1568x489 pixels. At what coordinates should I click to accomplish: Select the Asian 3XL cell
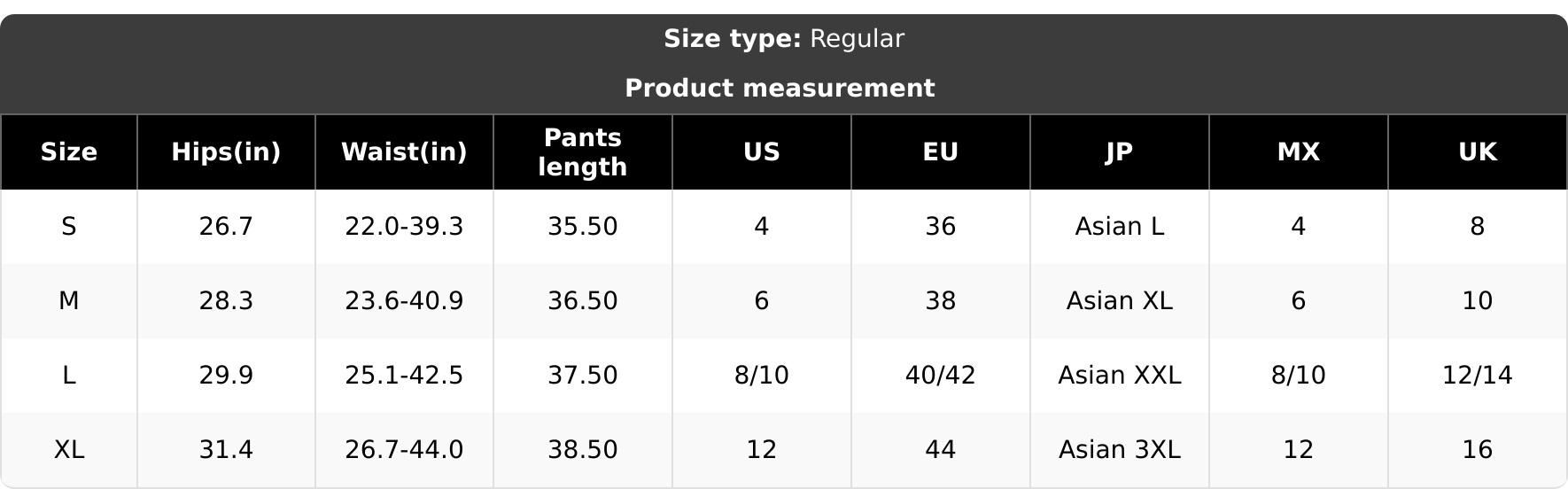[1120, 450]
